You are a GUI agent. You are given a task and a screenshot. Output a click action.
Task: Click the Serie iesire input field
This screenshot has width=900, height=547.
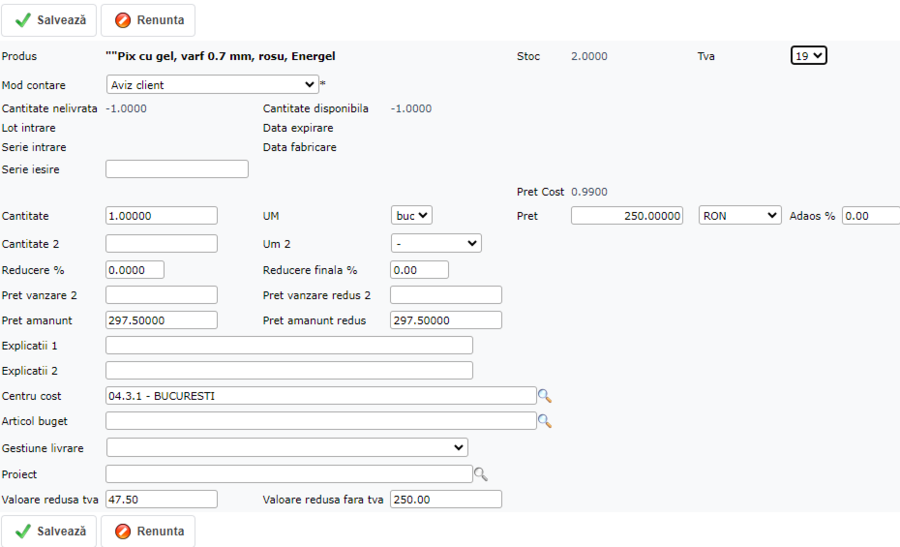coord(176,169)
